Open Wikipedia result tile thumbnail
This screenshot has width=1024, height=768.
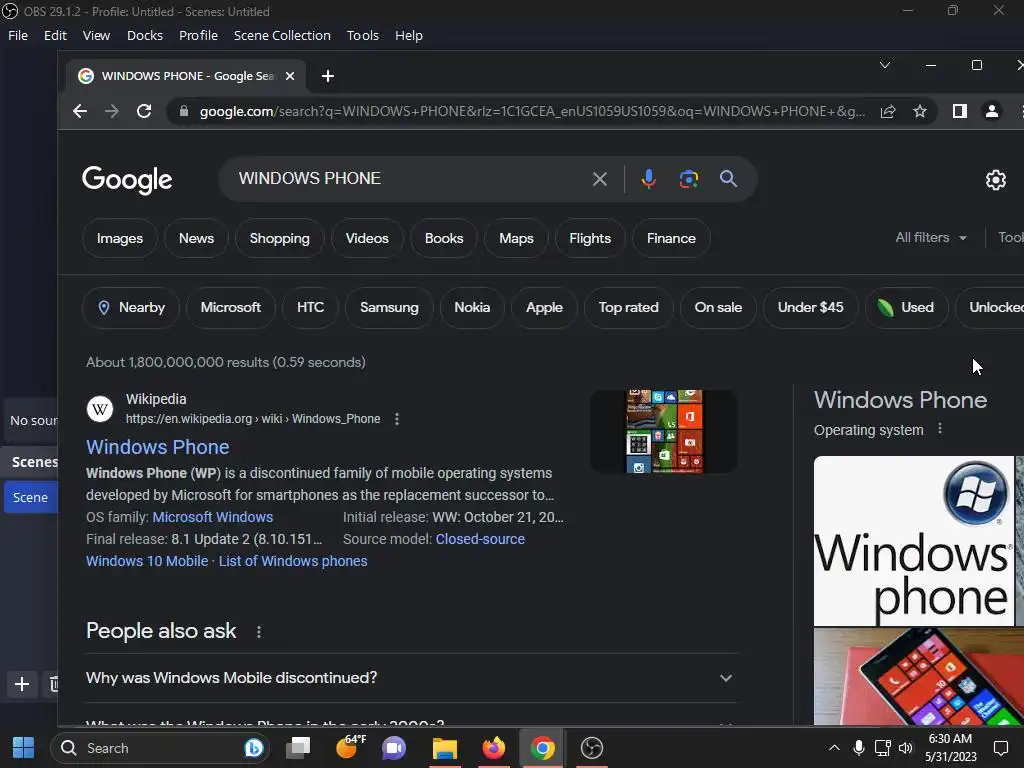tap(664, 432)
